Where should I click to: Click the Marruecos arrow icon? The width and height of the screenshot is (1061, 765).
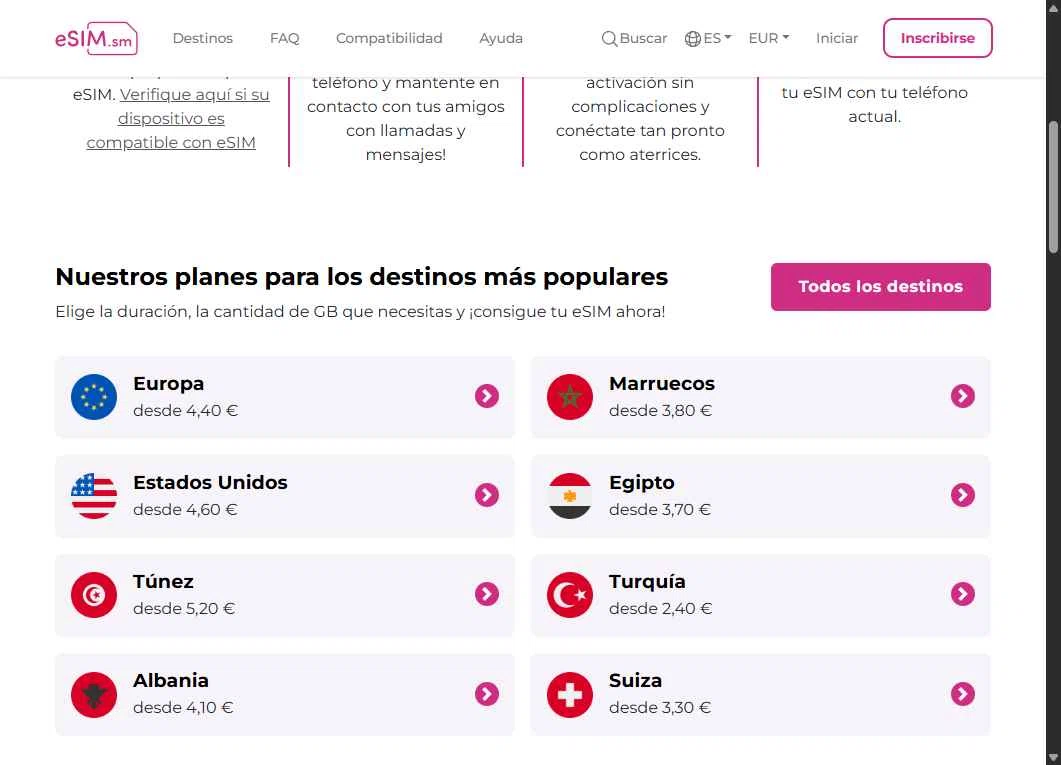tap(962, 397)
